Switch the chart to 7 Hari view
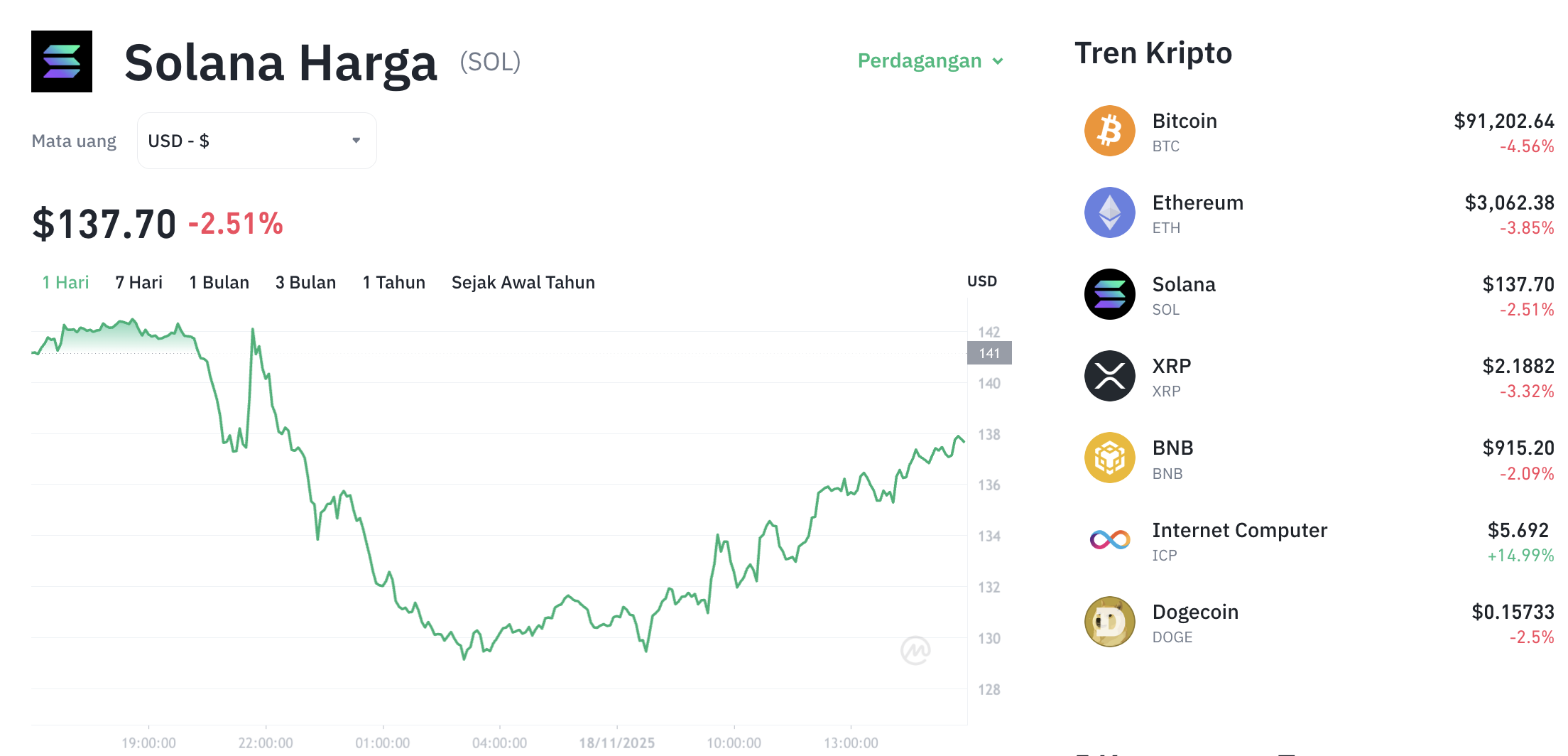This screenshot has height=756, width=1568. [138, 282]
